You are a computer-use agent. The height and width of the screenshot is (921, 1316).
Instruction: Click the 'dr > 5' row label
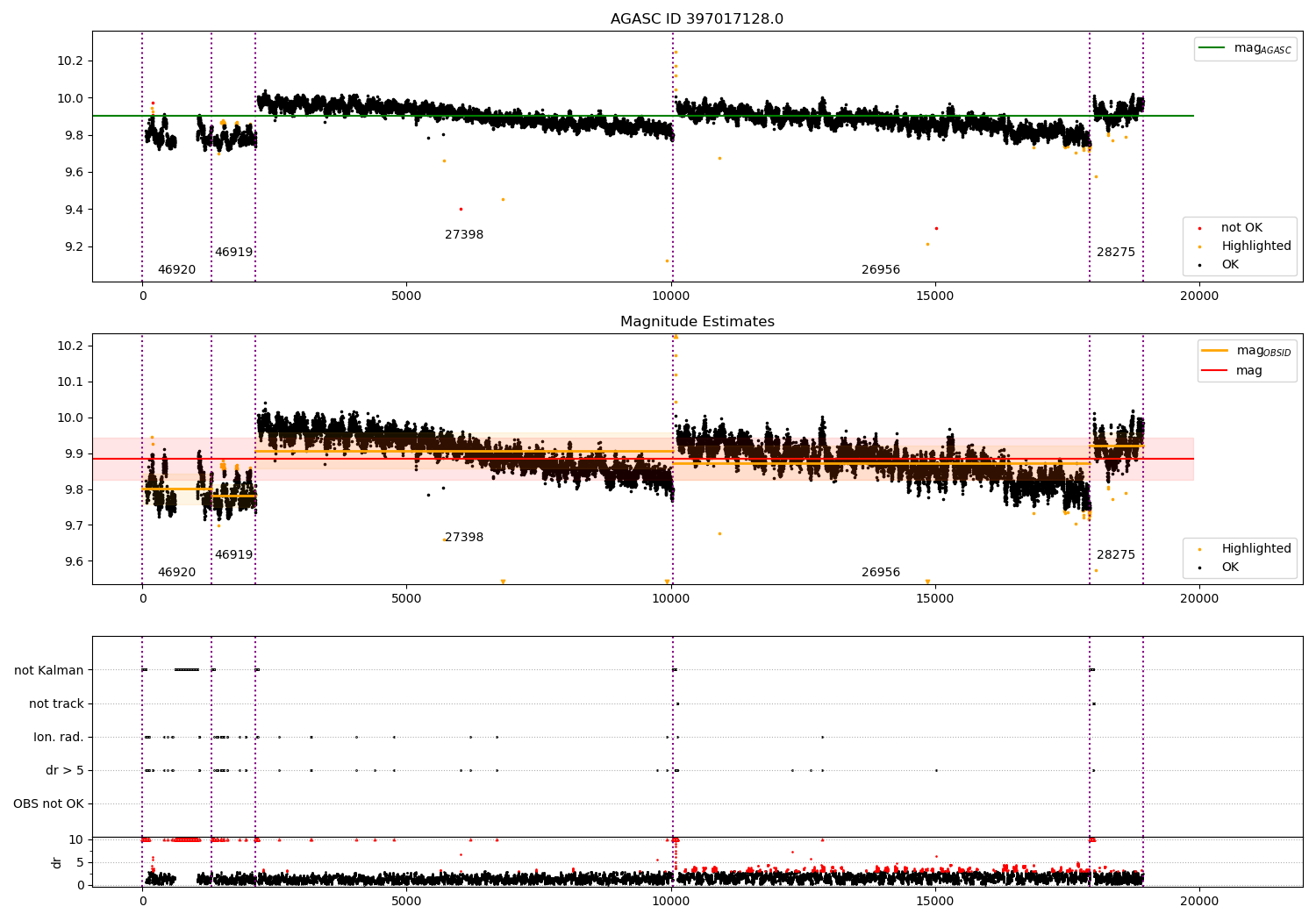click(65, 771)
